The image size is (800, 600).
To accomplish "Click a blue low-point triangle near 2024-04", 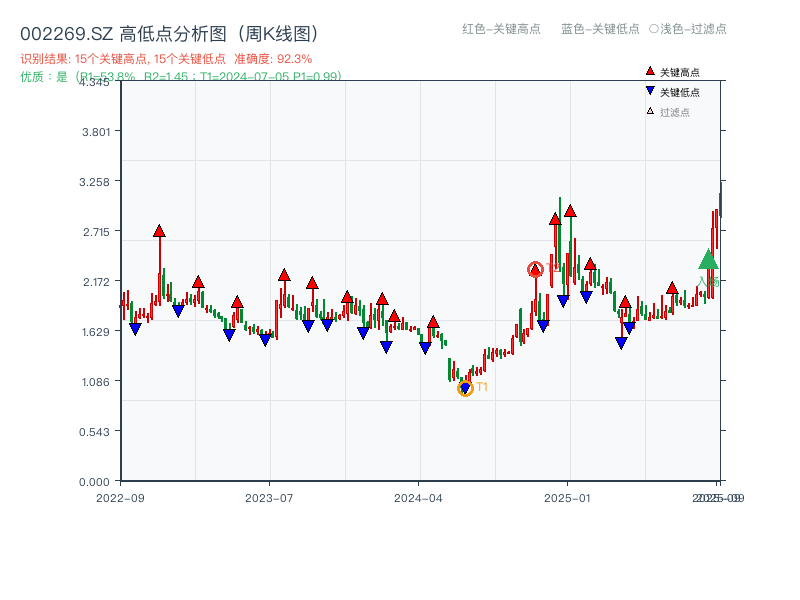I will [x=425, y=346].
